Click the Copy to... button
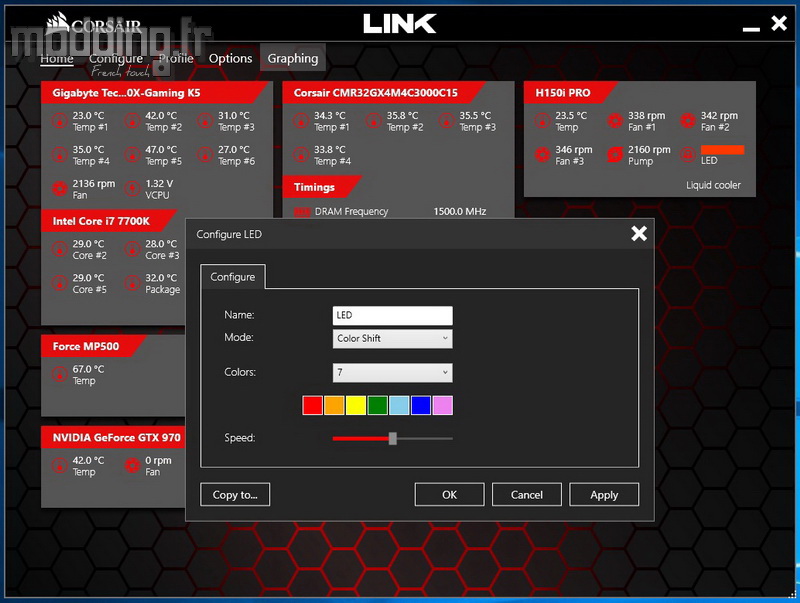800x603 pixels. pos(235,495)
